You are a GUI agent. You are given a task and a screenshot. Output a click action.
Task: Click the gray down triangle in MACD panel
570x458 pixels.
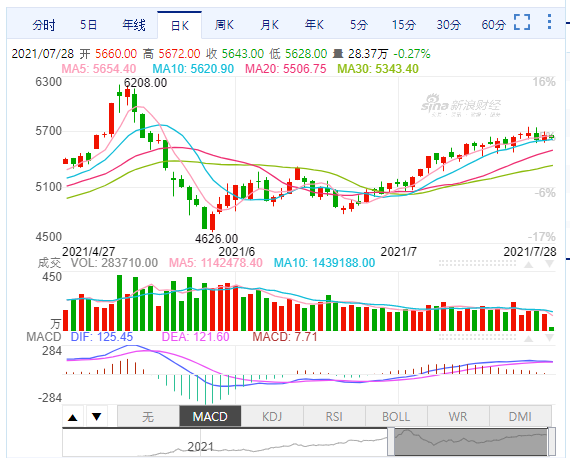(550, 339)
